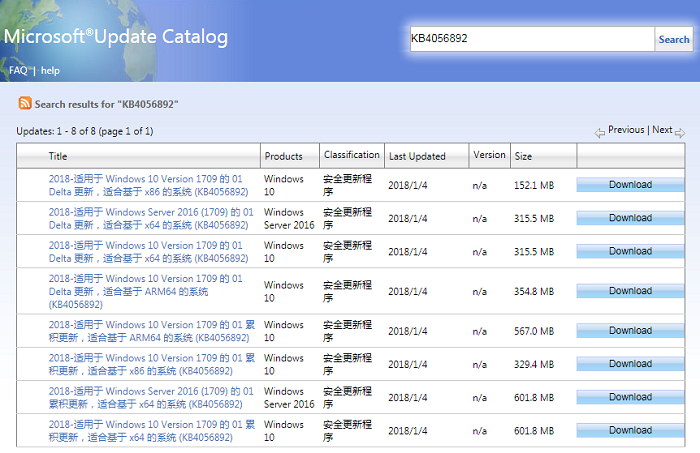This screenshot has height=453, width=700.
Task: Sort results by Classification column
Action: click(x=352, y=154)
